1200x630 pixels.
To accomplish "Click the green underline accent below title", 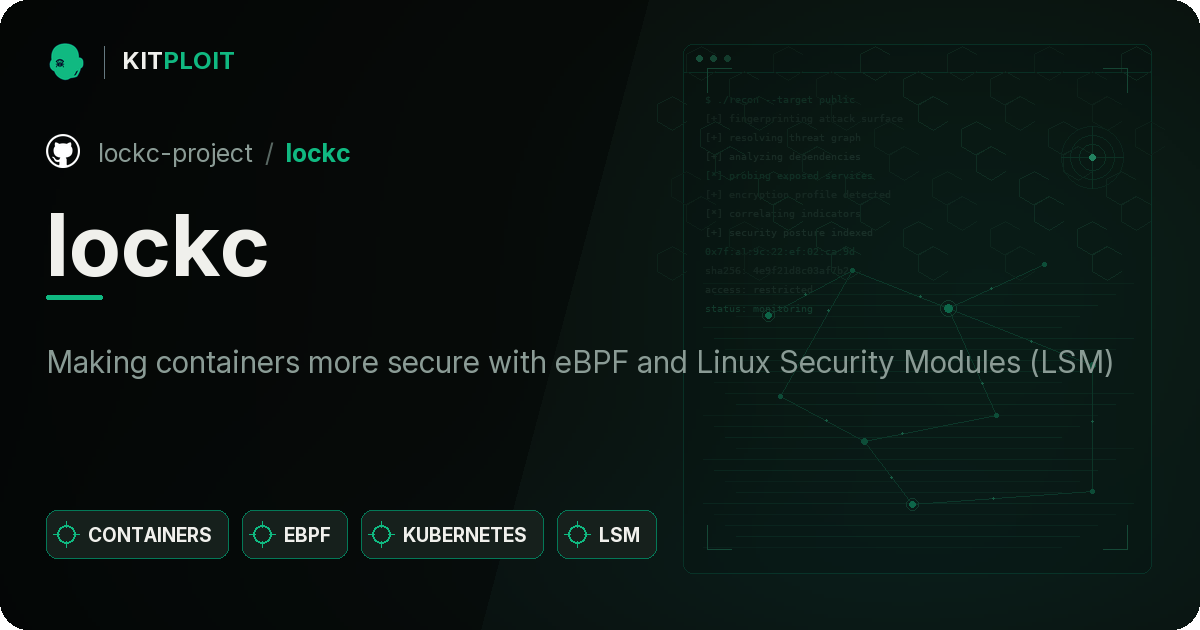I will pos(75,297).
